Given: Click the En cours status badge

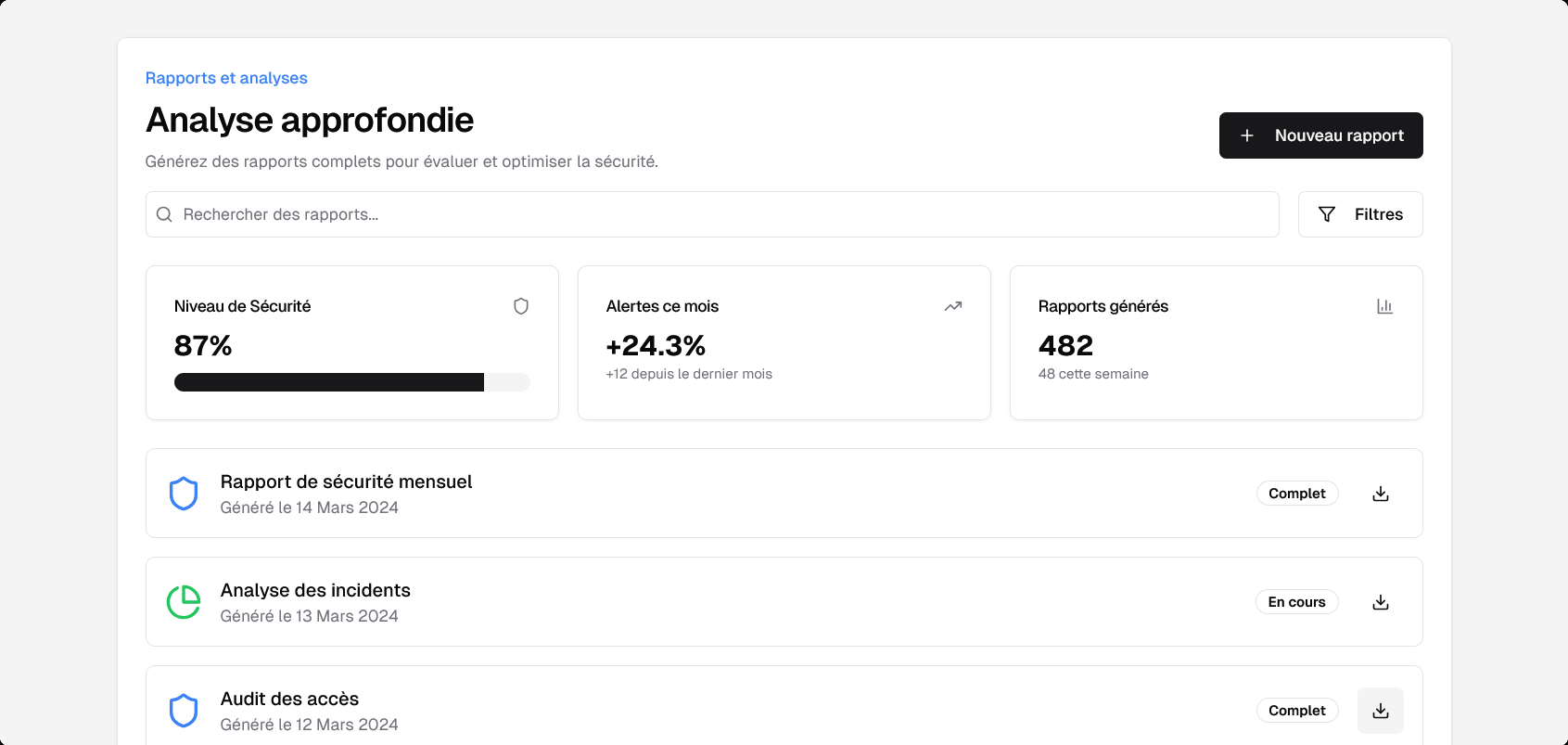Looking at the screenshot, I should click(x=1297, y=602).
